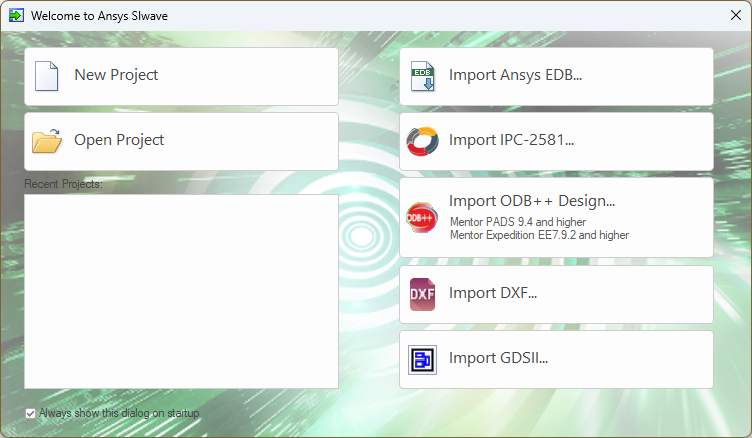Click the EDB file import icon
Viewport: 752px width, 438px height.
coord(422,76)
